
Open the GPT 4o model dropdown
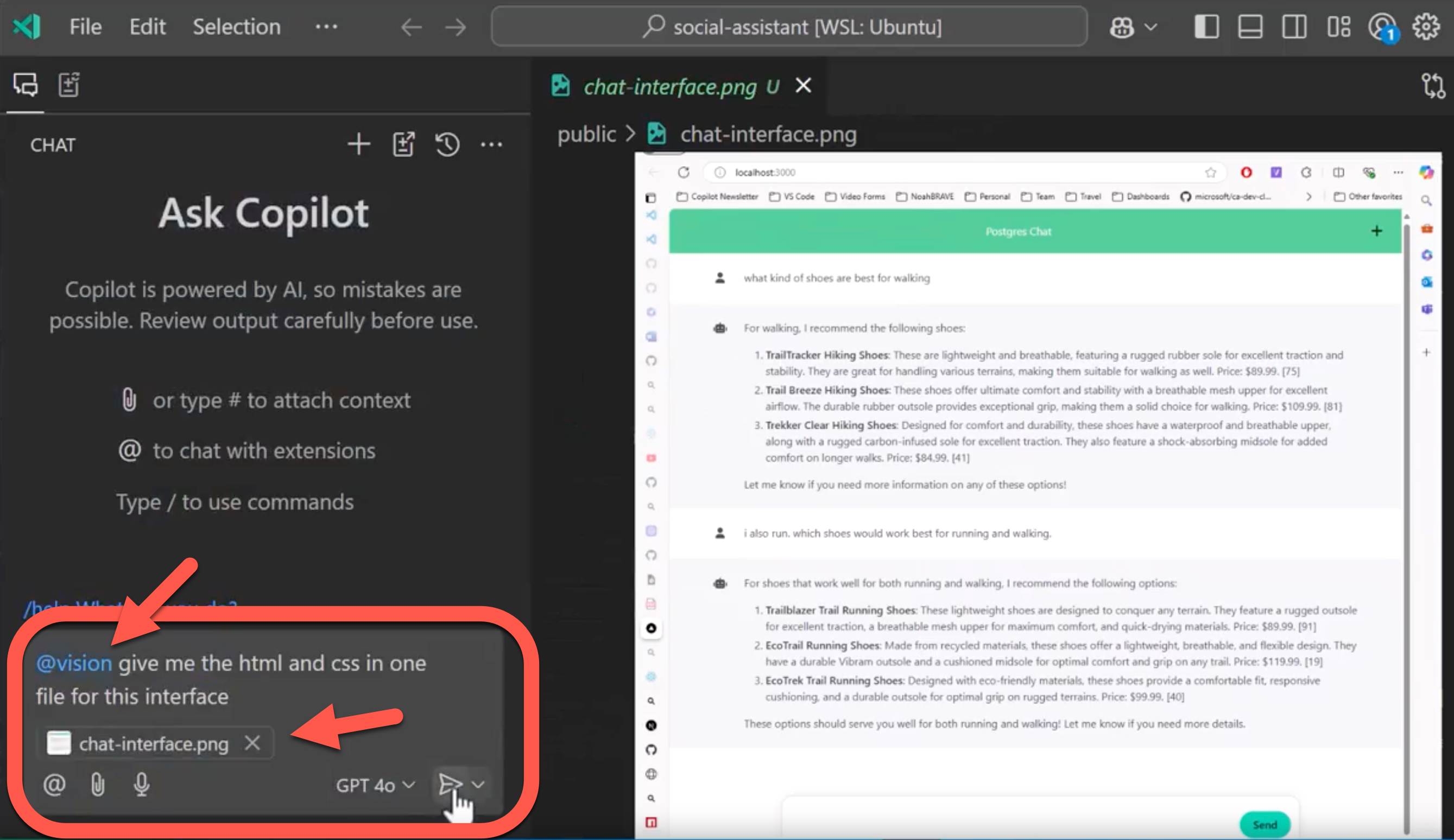374,785
